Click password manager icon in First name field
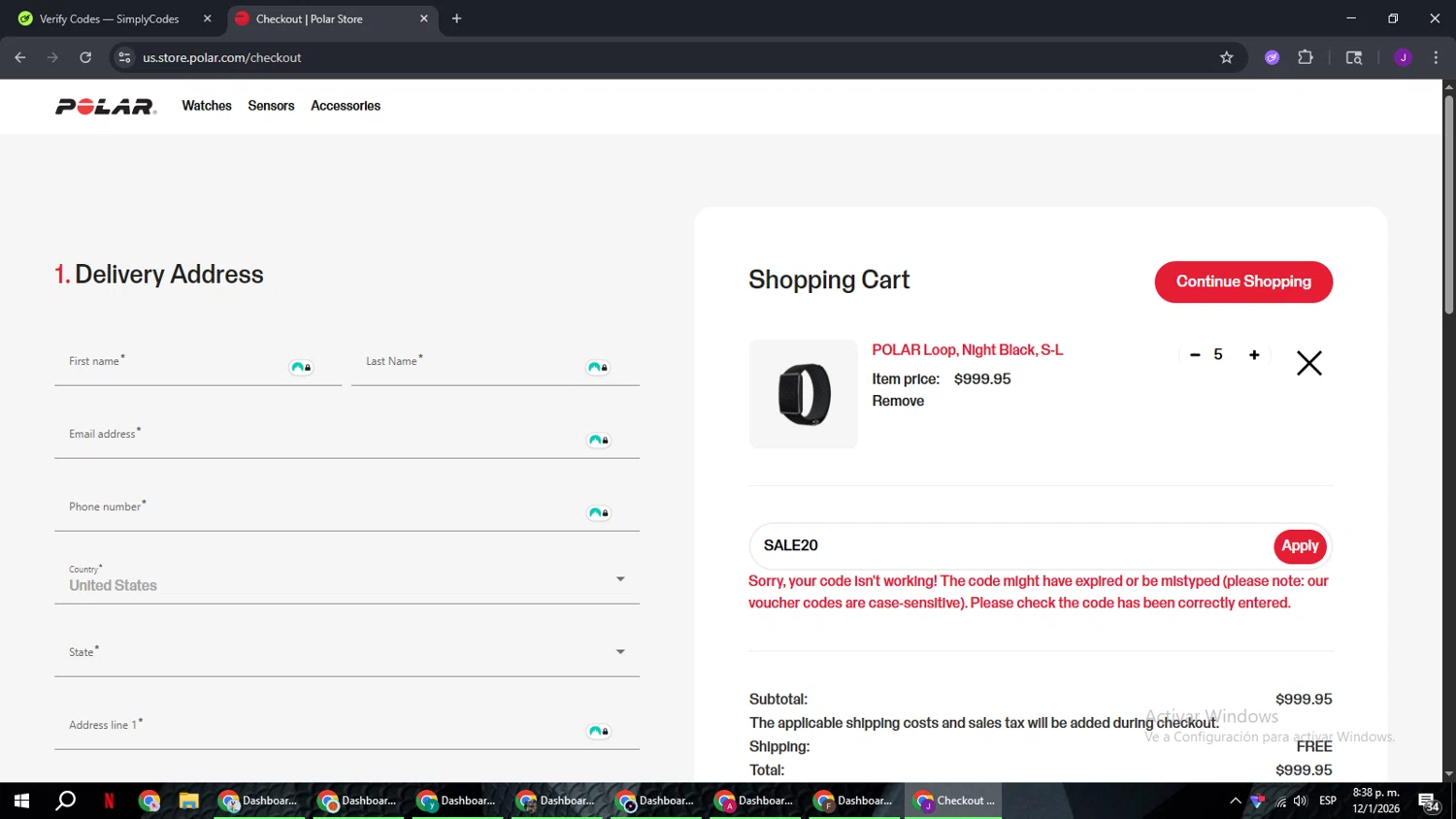This screenshot has height=819, width=1456. [301, 368]
